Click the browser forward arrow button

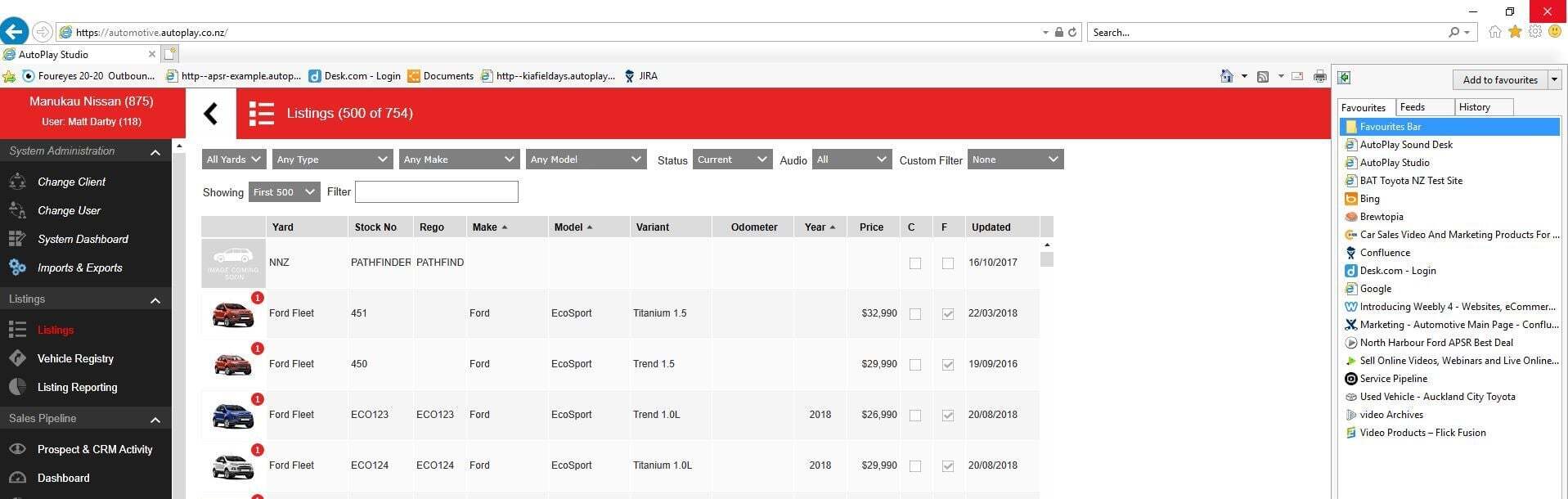[42, 32]
